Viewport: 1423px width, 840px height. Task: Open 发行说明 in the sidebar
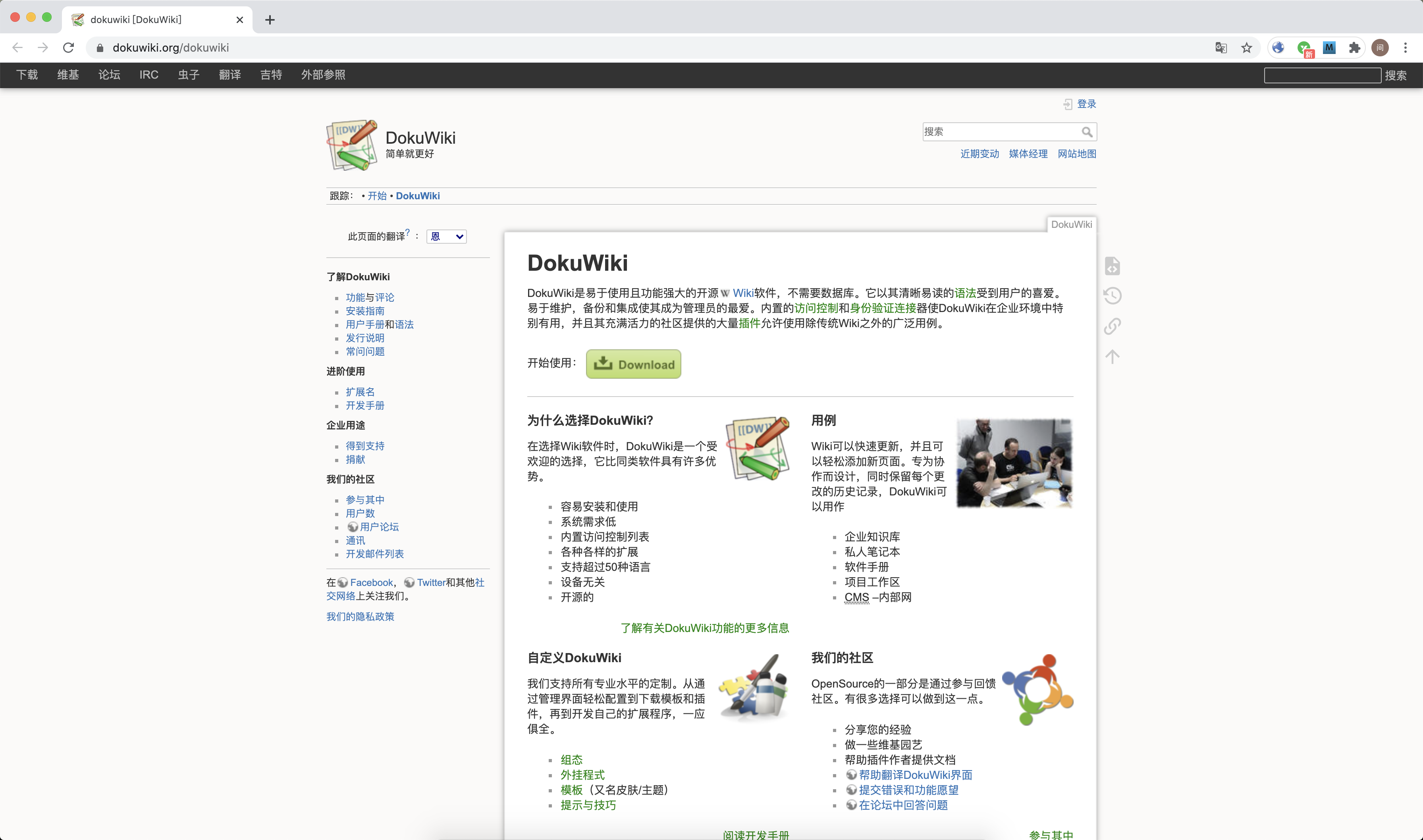[365, 338]
